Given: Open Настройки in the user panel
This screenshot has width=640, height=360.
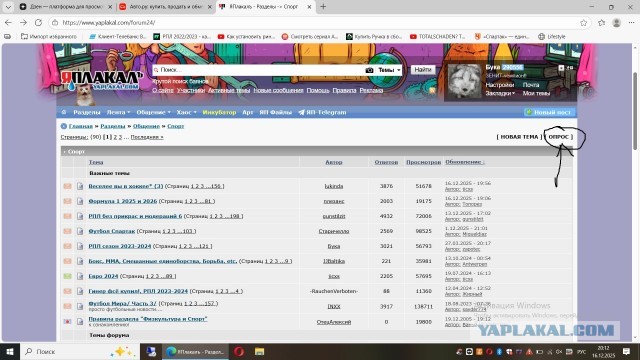Looking at the screenshot, I should [500, 85].
